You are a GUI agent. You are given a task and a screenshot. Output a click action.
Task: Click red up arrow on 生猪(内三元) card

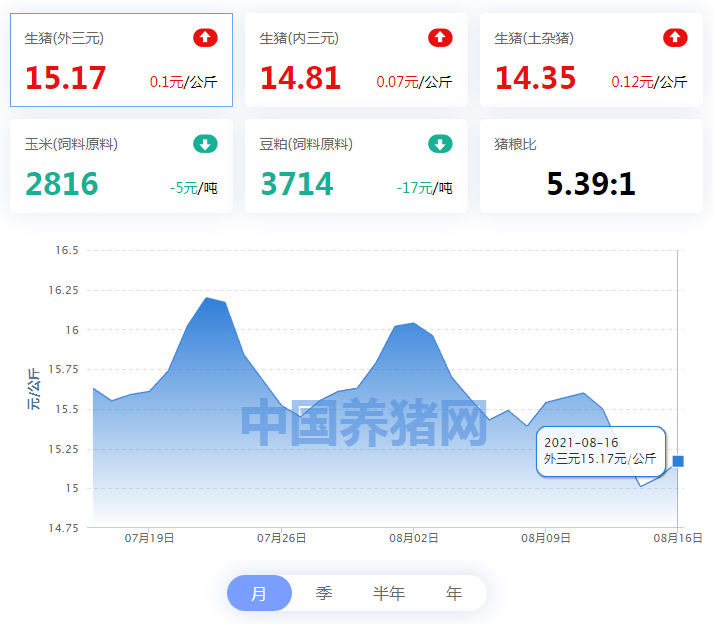[440, 38]
